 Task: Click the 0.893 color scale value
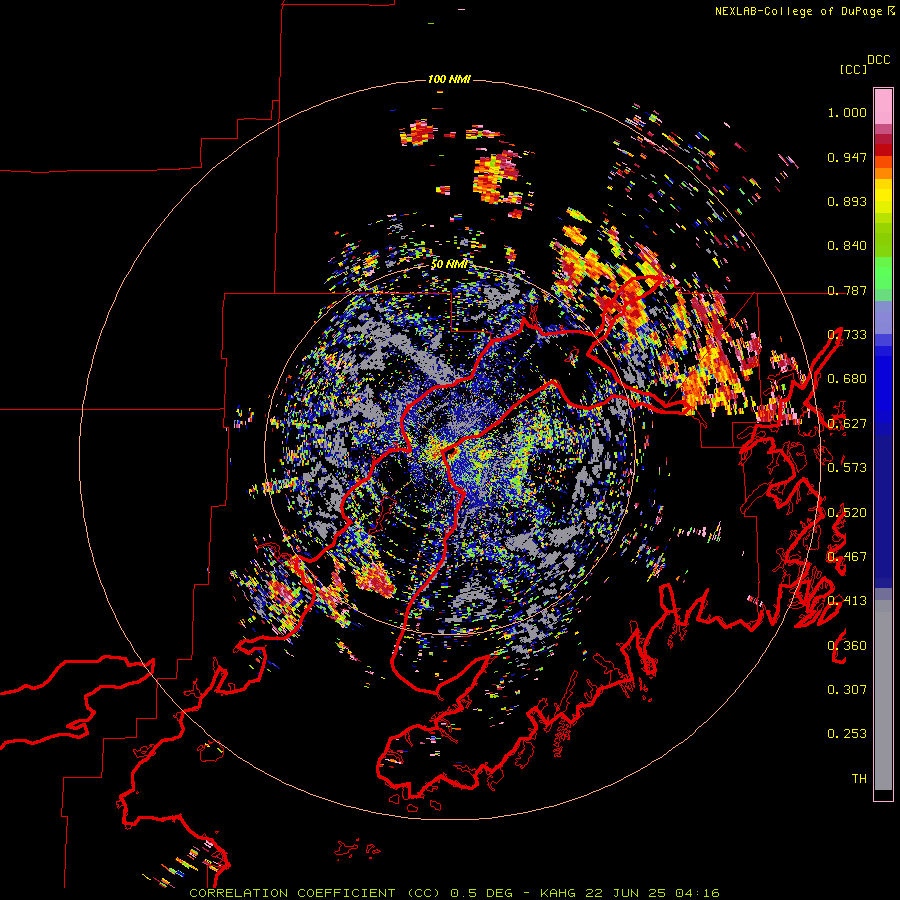point(847,201)
